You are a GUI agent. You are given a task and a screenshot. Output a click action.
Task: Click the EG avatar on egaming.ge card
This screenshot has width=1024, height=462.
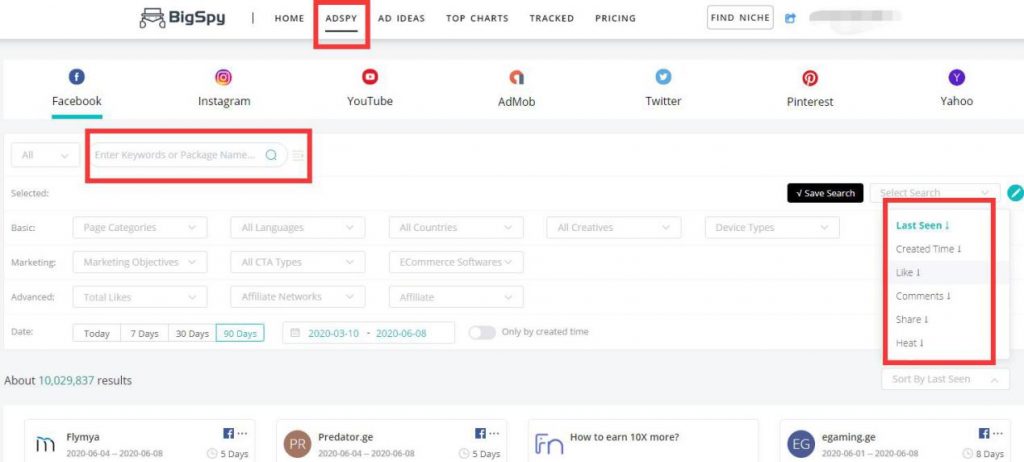tap(801, 444)
